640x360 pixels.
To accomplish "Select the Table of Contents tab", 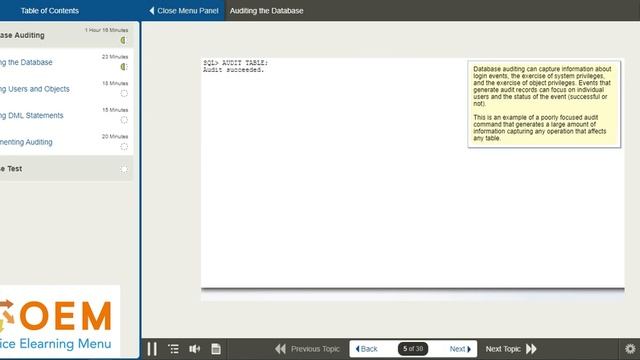I will pyautogui.click(x=50, y=11).
